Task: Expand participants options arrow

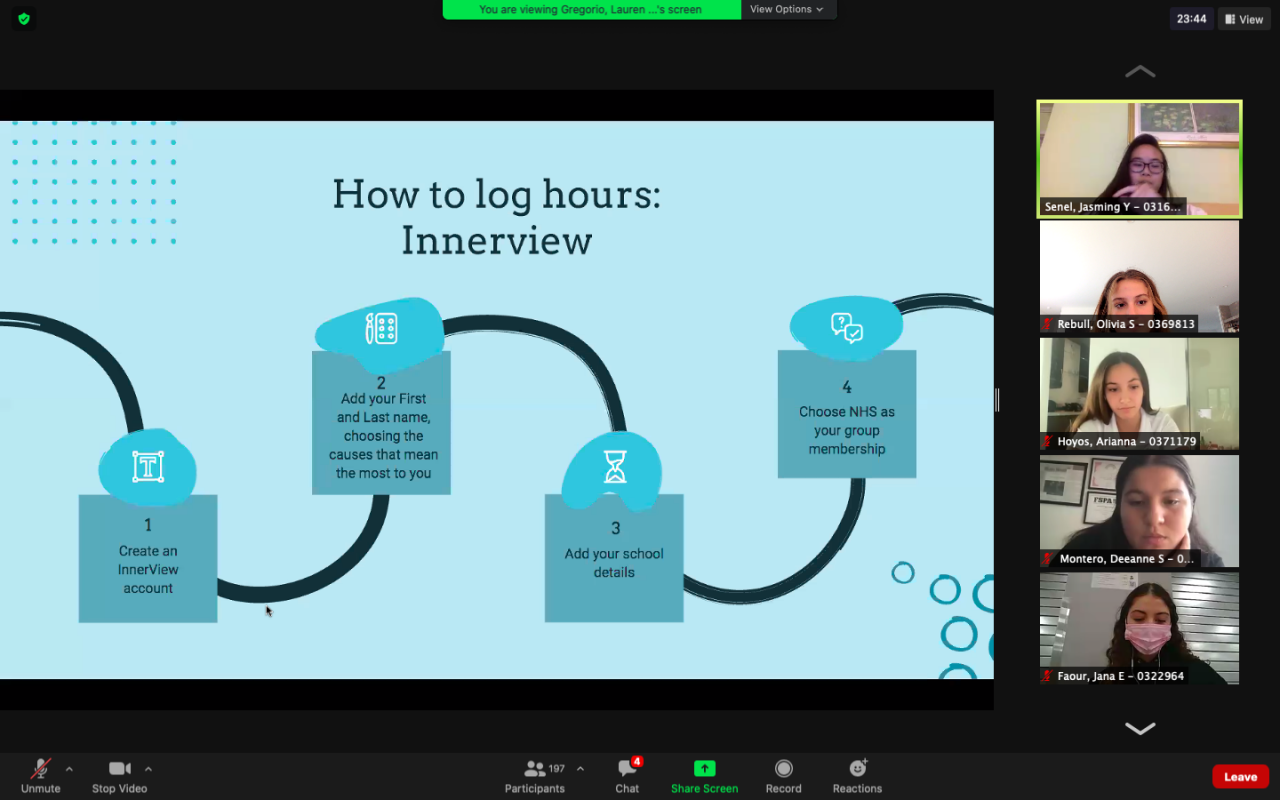Action: pos(580,769)
